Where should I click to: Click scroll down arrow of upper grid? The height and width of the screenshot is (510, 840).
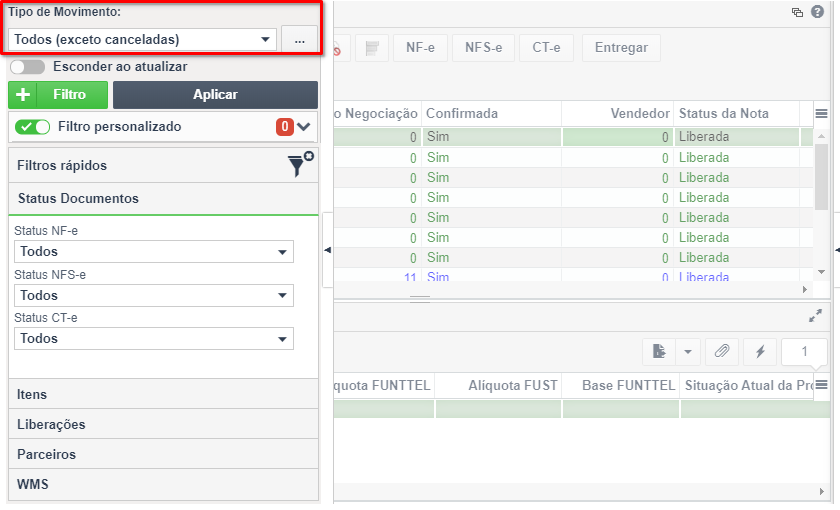coord(821,273)
